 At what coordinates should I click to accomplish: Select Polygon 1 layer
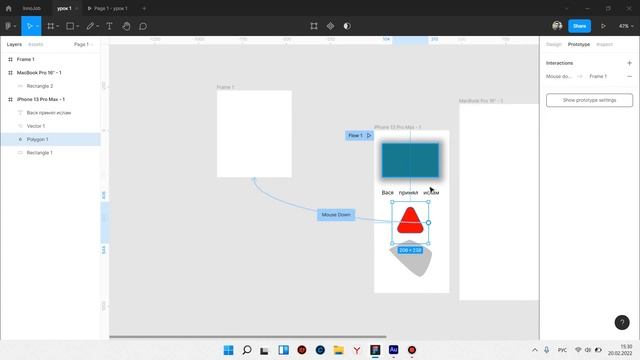51,139
